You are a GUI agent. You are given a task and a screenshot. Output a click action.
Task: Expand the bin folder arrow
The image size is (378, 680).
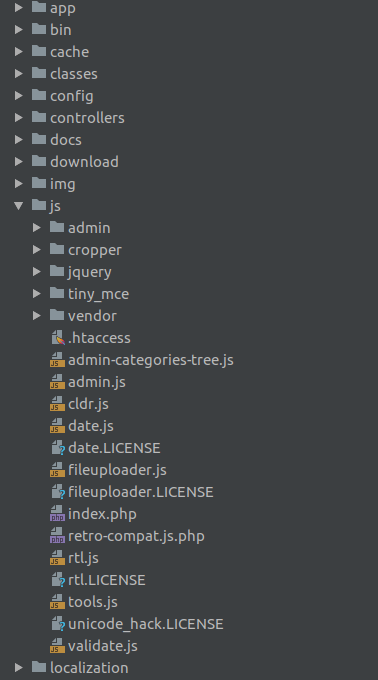pyautogui.click(x=19, y=29)
